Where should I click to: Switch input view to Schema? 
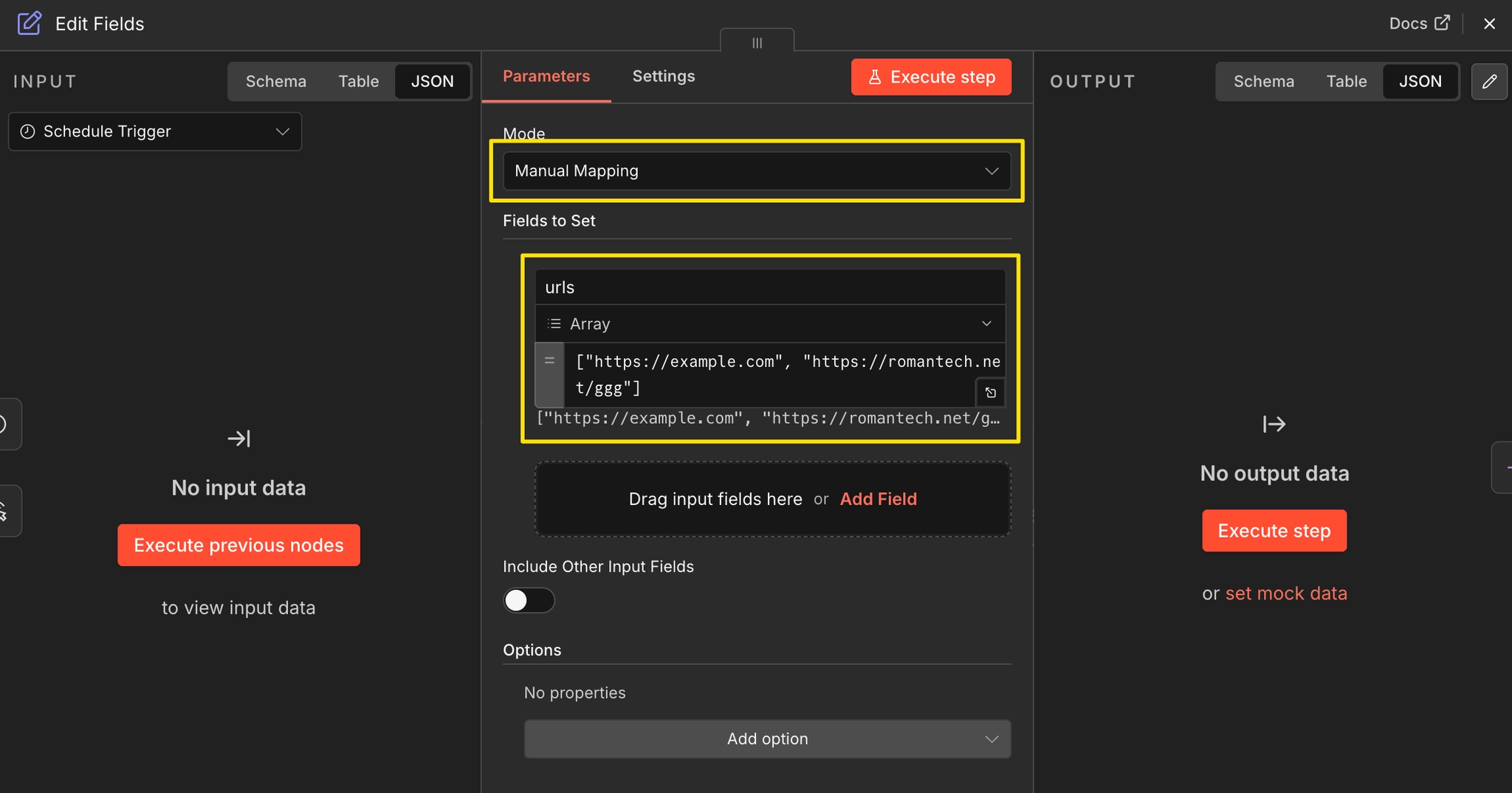coord(276,81)
